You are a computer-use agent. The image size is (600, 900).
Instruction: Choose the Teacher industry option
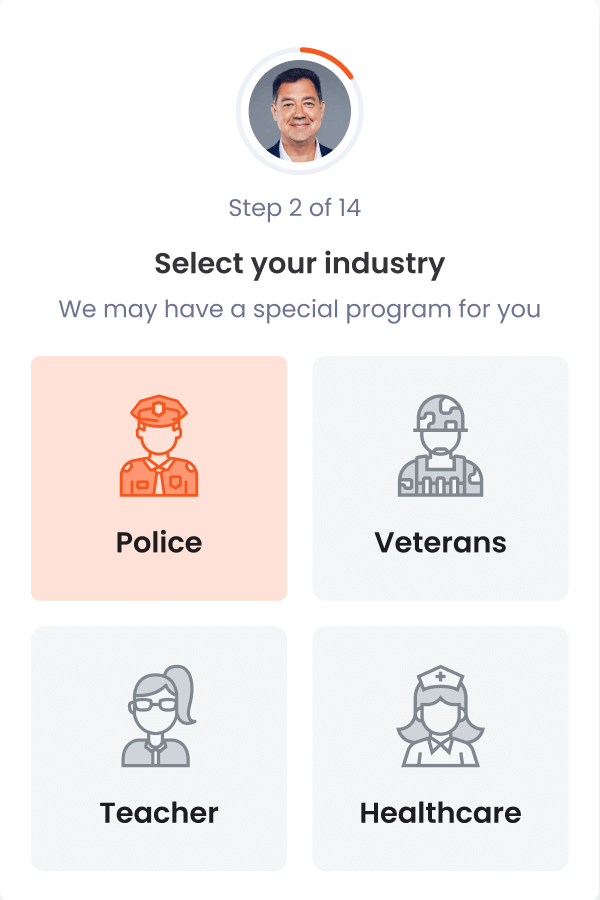[x=158, y=748]
